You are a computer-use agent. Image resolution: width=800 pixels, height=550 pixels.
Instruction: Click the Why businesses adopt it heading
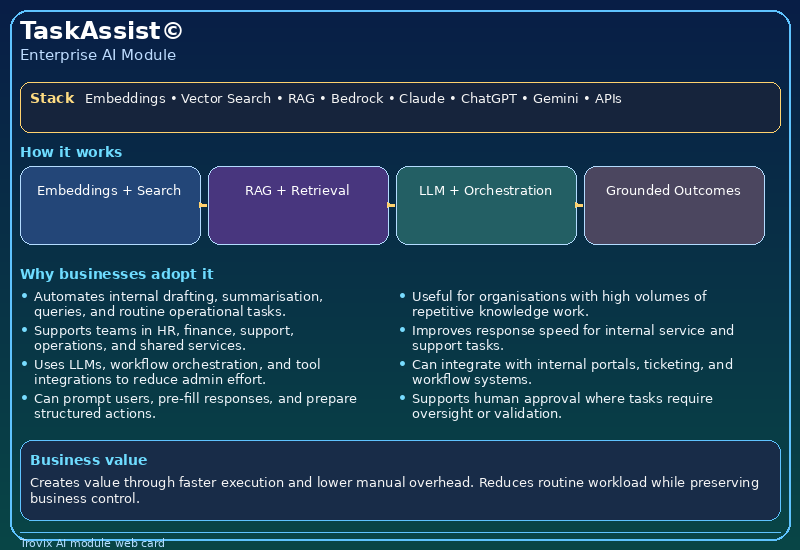pos(116,274)
